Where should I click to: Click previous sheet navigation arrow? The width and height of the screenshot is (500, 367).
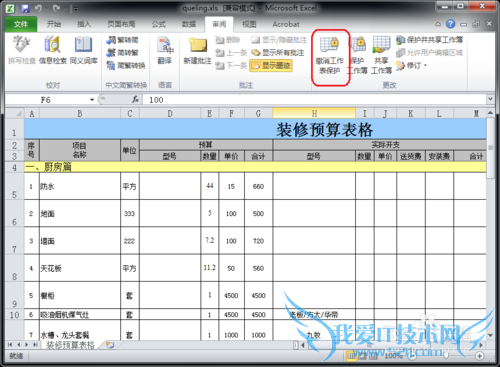18,345
